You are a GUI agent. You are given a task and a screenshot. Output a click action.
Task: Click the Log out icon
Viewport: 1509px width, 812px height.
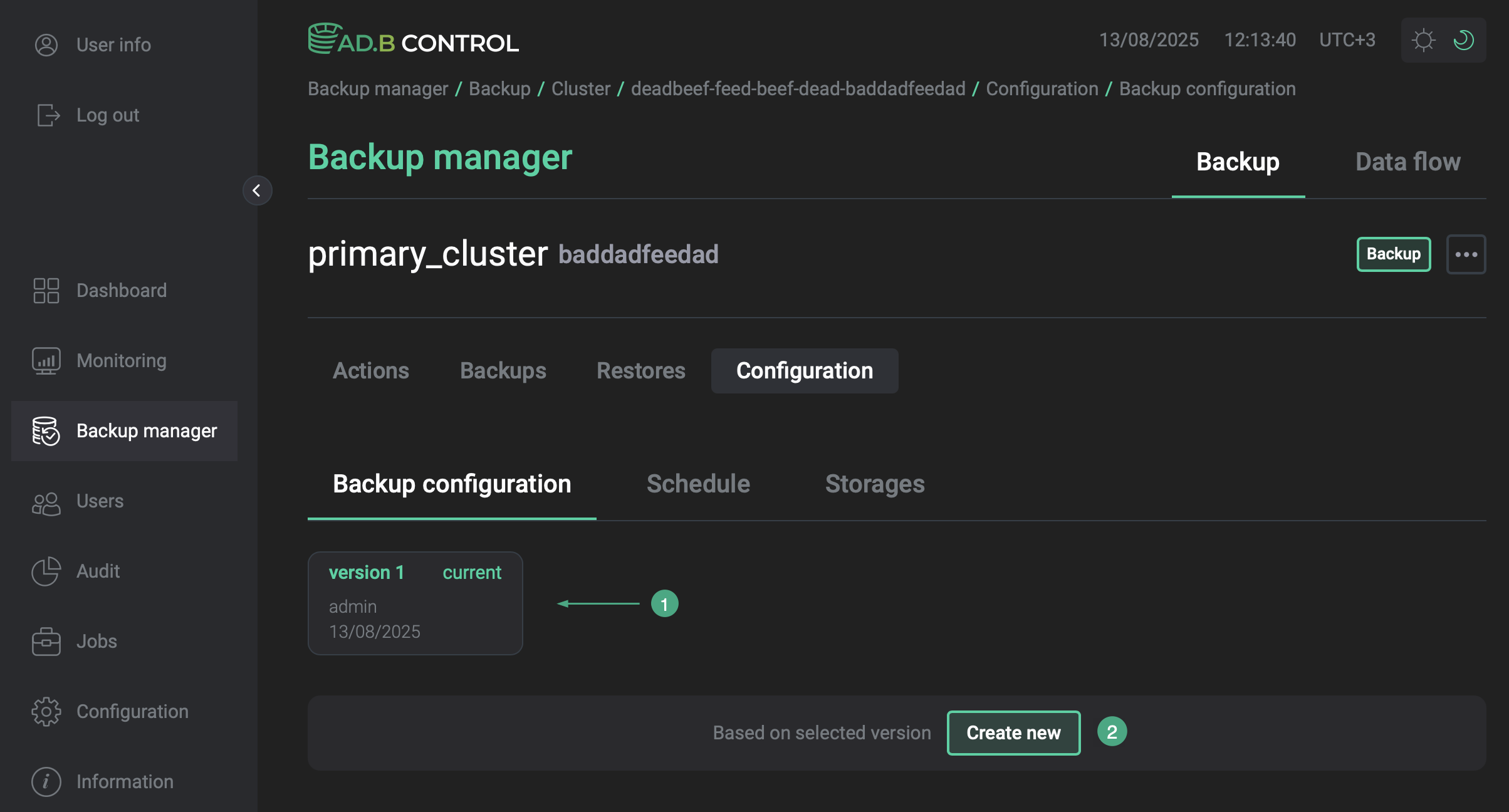(48, 115)
